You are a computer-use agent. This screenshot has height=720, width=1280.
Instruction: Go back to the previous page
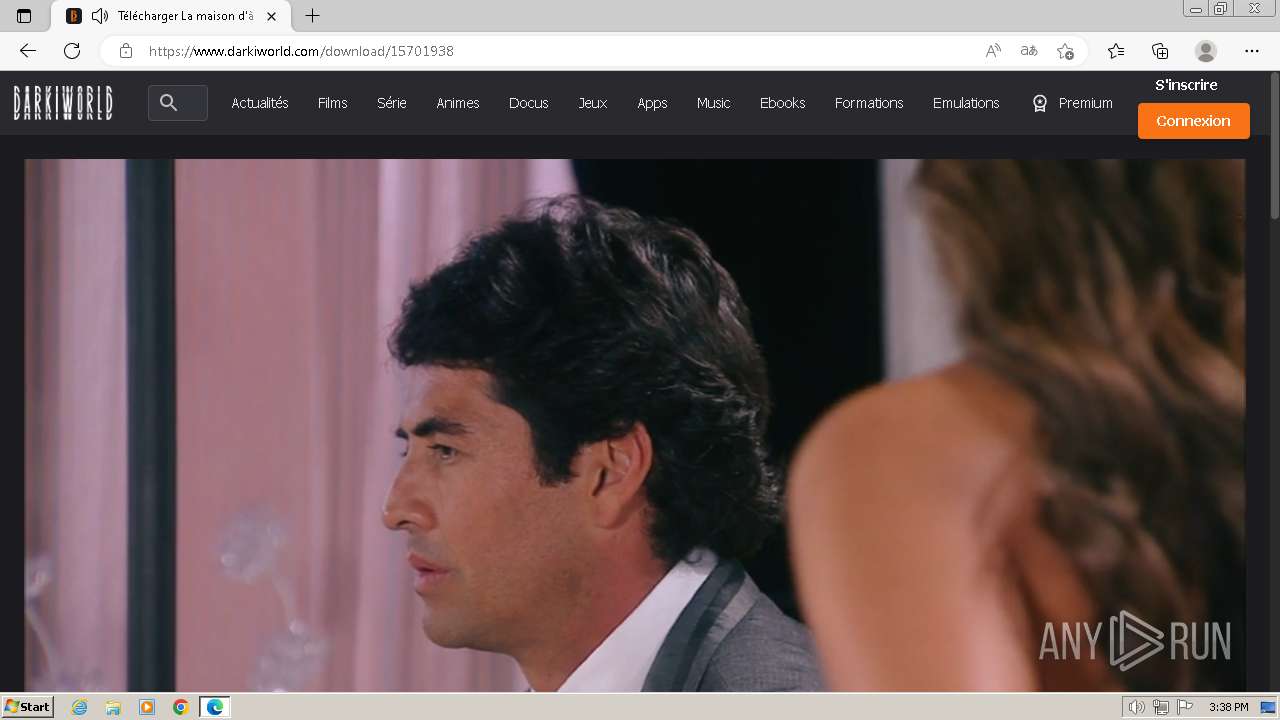[28, 51]
